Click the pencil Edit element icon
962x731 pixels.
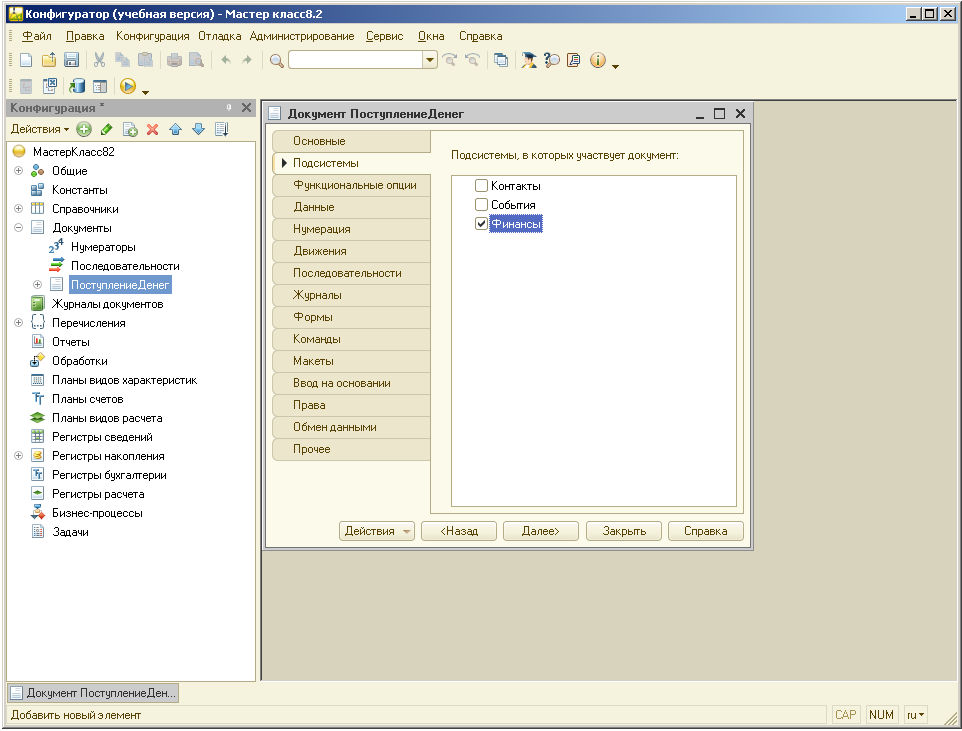[x=106, y=129]
